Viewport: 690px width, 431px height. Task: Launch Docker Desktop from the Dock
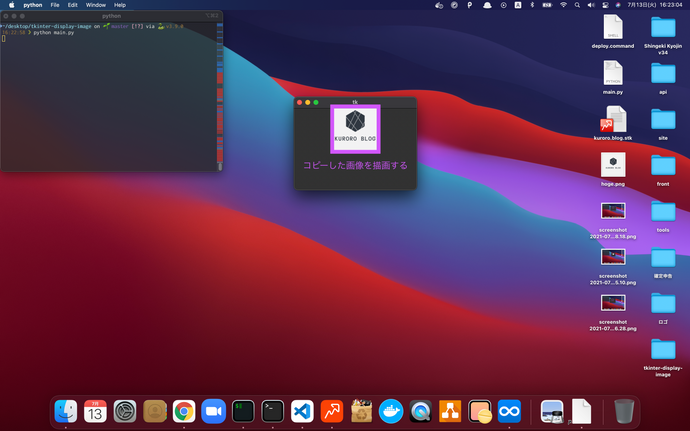pyautogui.click(x=391, y=411)
